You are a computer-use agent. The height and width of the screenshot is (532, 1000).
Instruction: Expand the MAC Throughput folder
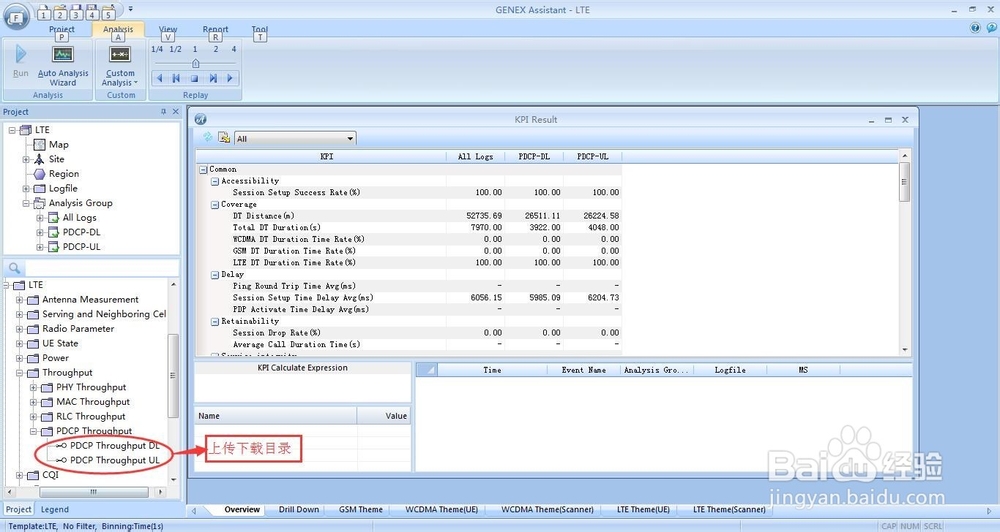33,403
